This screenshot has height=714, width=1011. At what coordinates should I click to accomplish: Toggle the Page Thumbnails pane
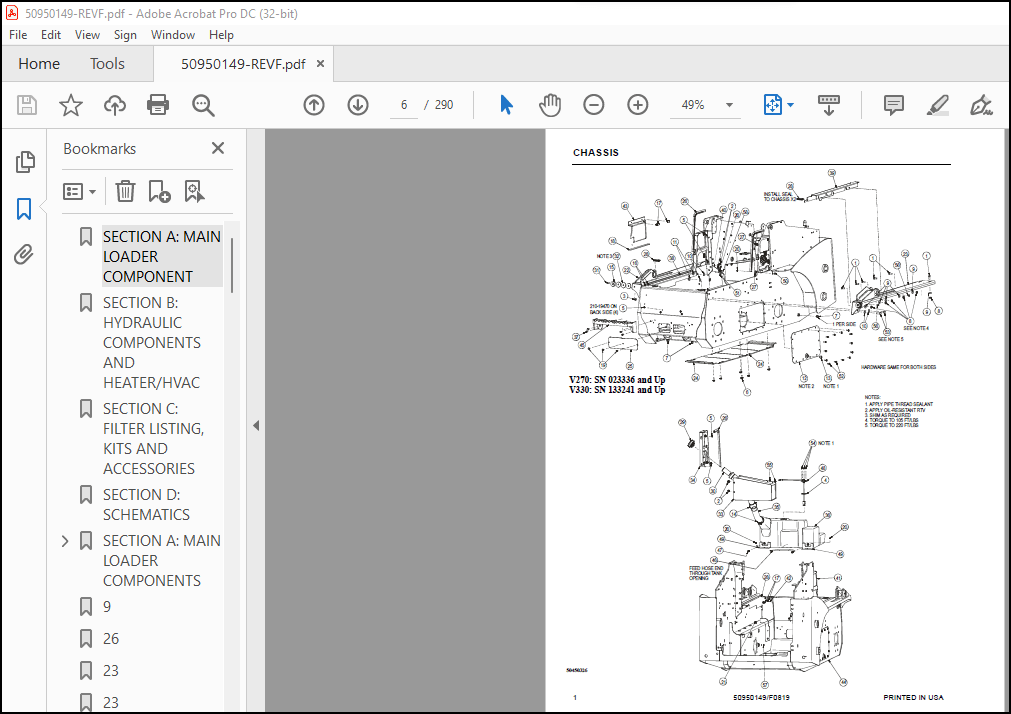coord(24,162)
